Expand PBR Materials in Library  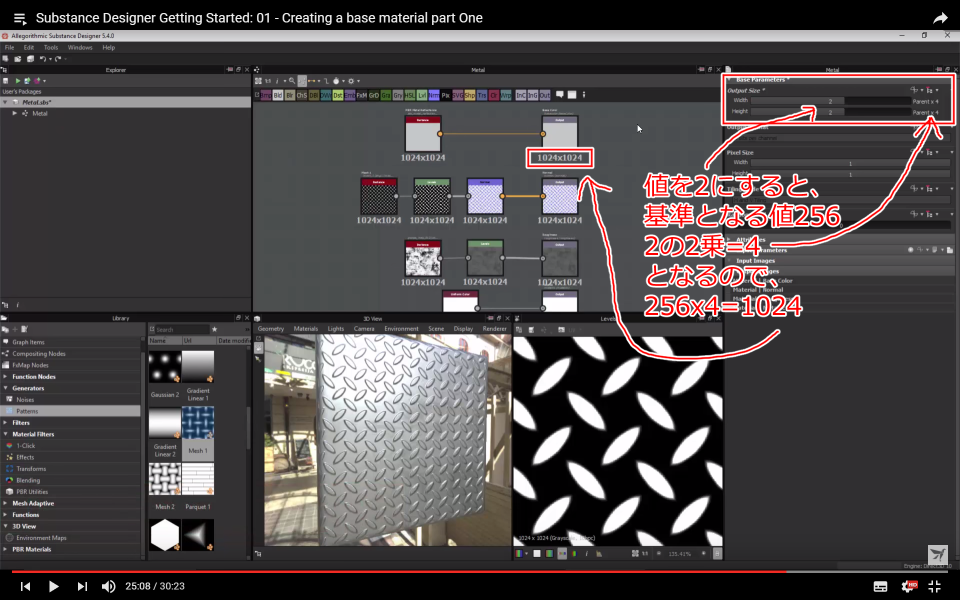click(6, 549)
